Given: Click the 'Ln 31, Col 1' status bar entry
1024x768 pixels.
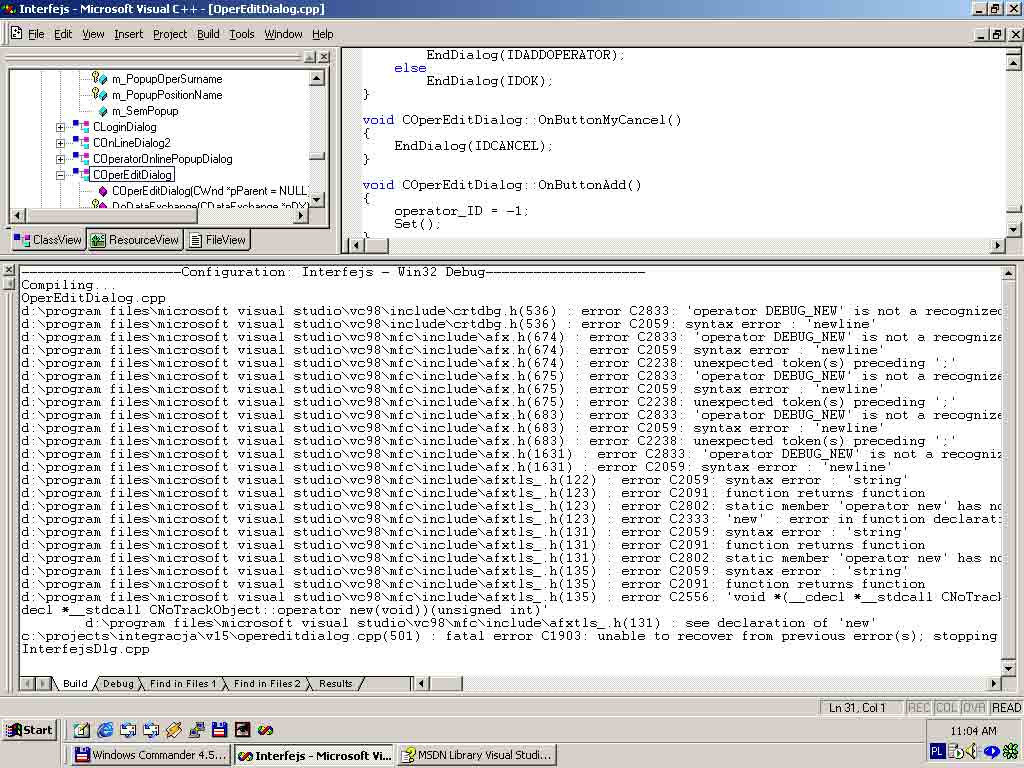Looking at the screenshot, I should pyautogui.click(x=857, y=708).
